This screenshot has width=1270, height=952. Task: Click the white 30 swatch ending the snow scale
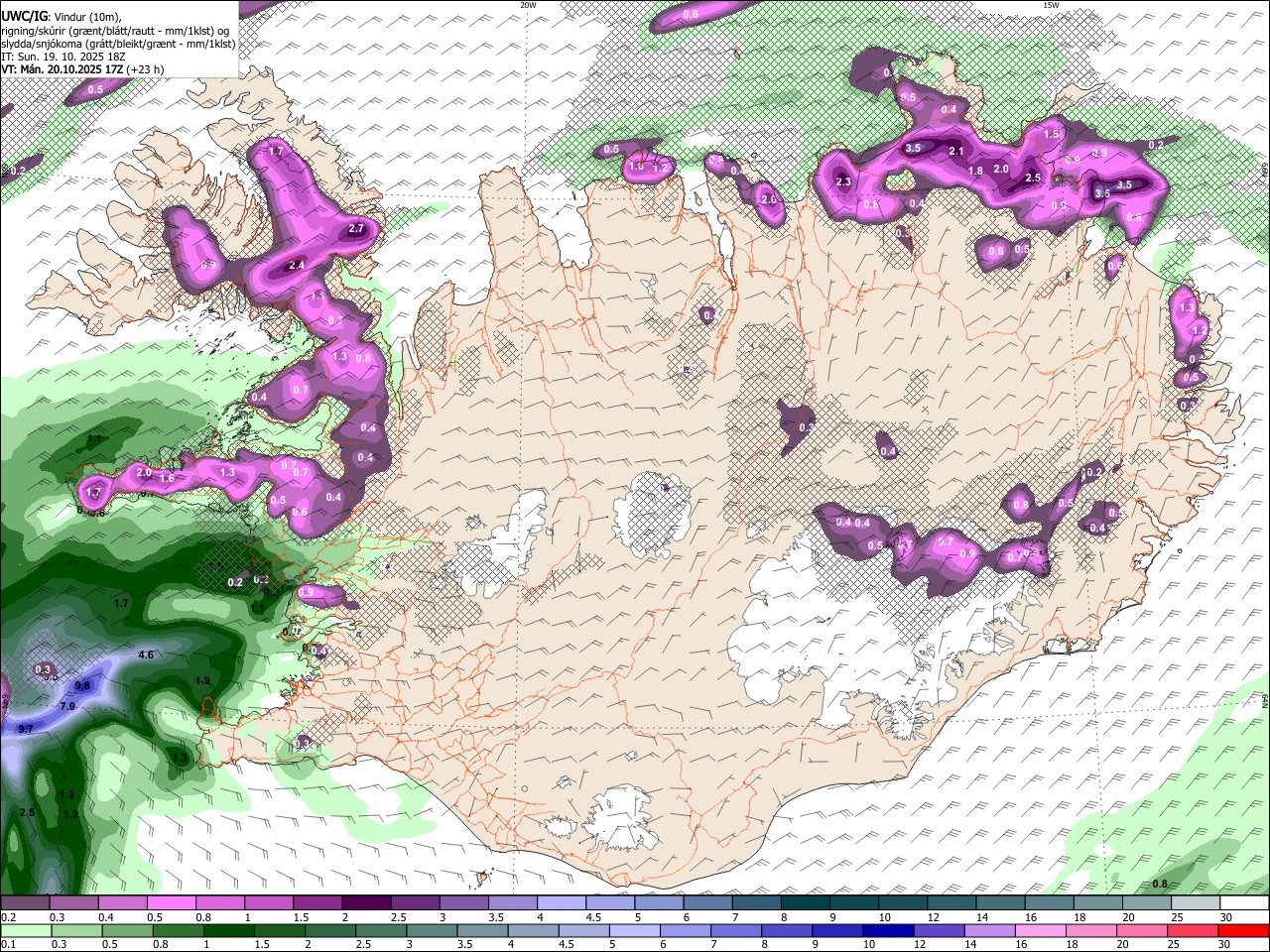coord(1244,903)
